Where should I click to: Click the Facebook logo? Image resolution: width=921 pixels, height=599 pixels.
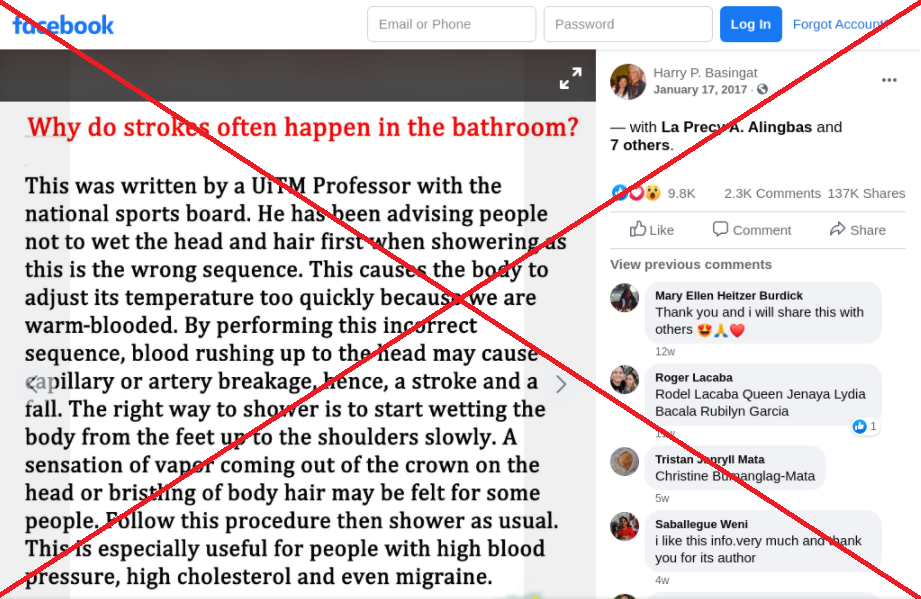pos(63,25)
